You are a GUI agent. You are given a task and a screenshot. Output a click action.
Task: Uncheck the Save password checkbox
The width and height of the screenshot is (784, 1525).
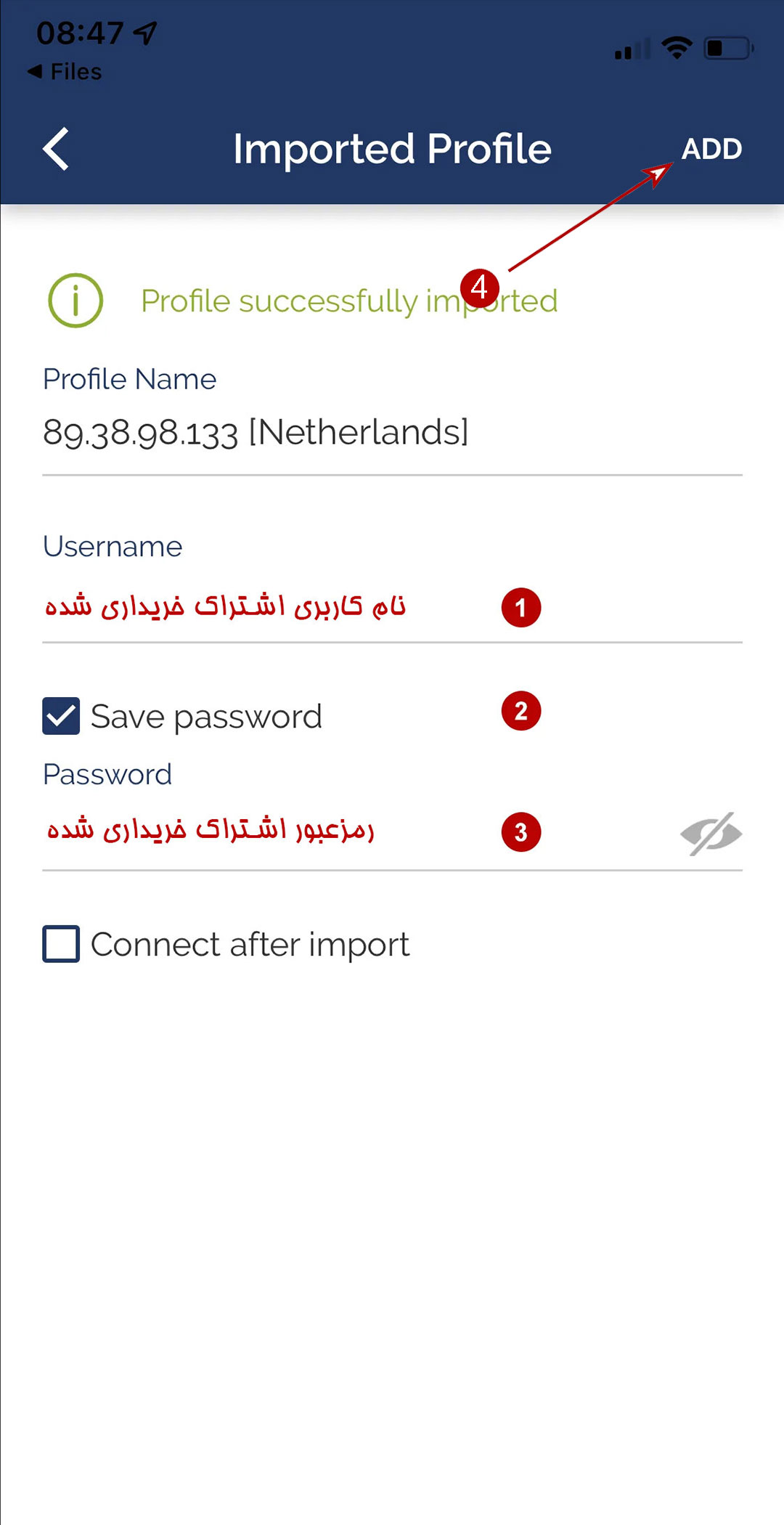coord(61,716)
